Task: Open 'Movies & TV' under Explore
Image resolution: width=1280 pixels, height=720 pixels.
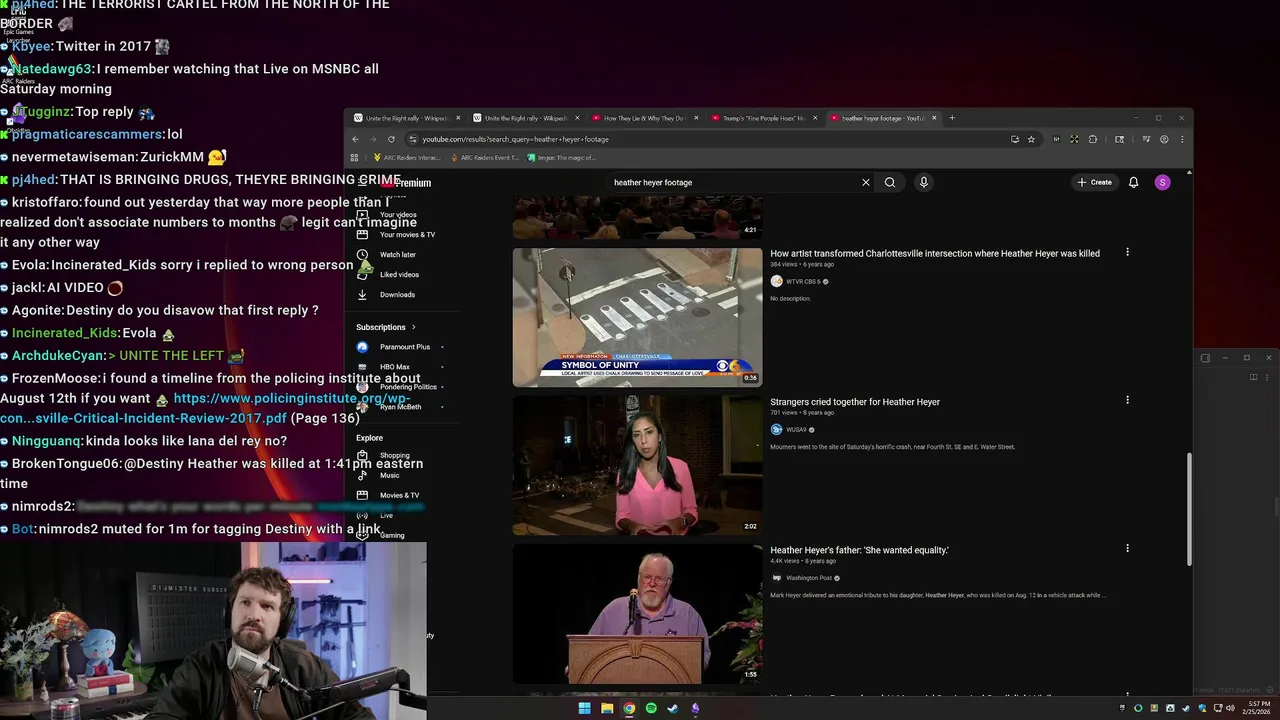Action: (399, 495)
